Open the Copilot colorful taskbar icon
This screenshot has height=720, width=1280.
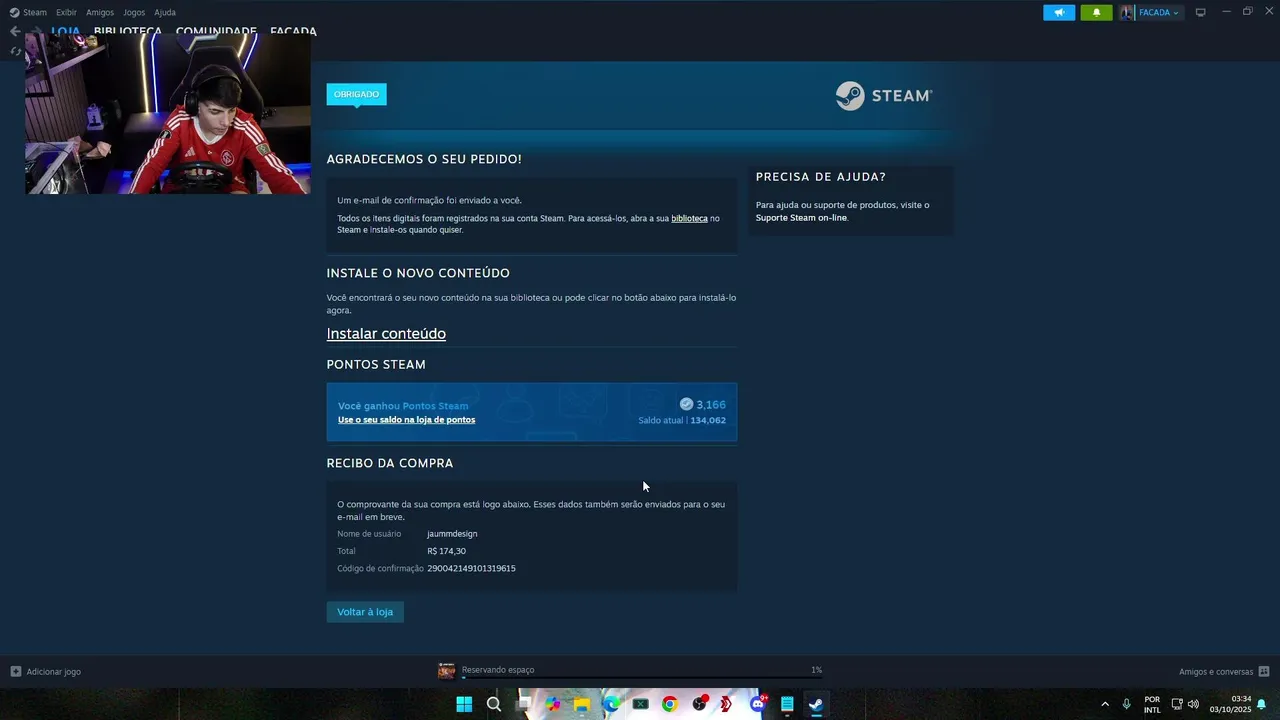click(x=552, y=704)
